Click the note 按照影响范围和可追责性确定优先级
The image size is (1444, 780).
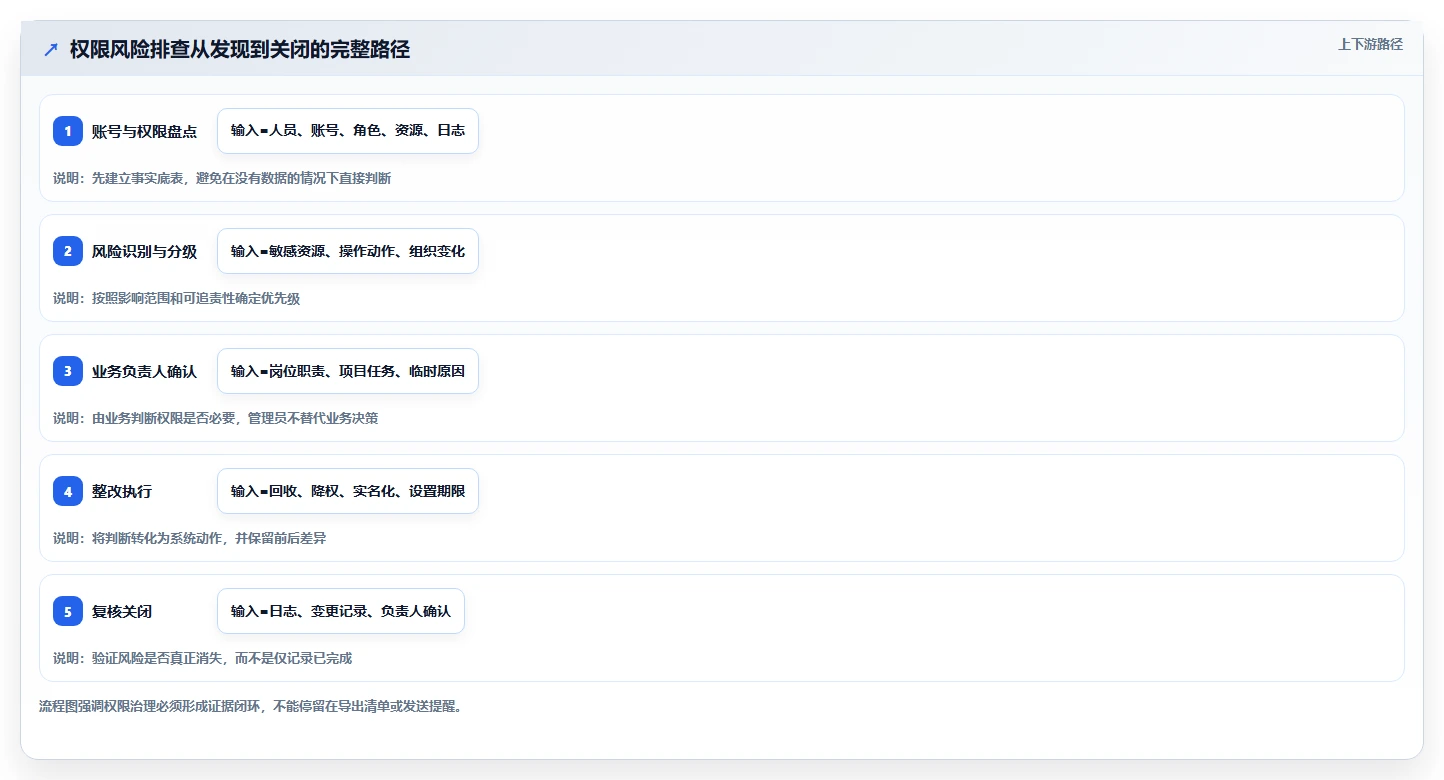point(196,298)
